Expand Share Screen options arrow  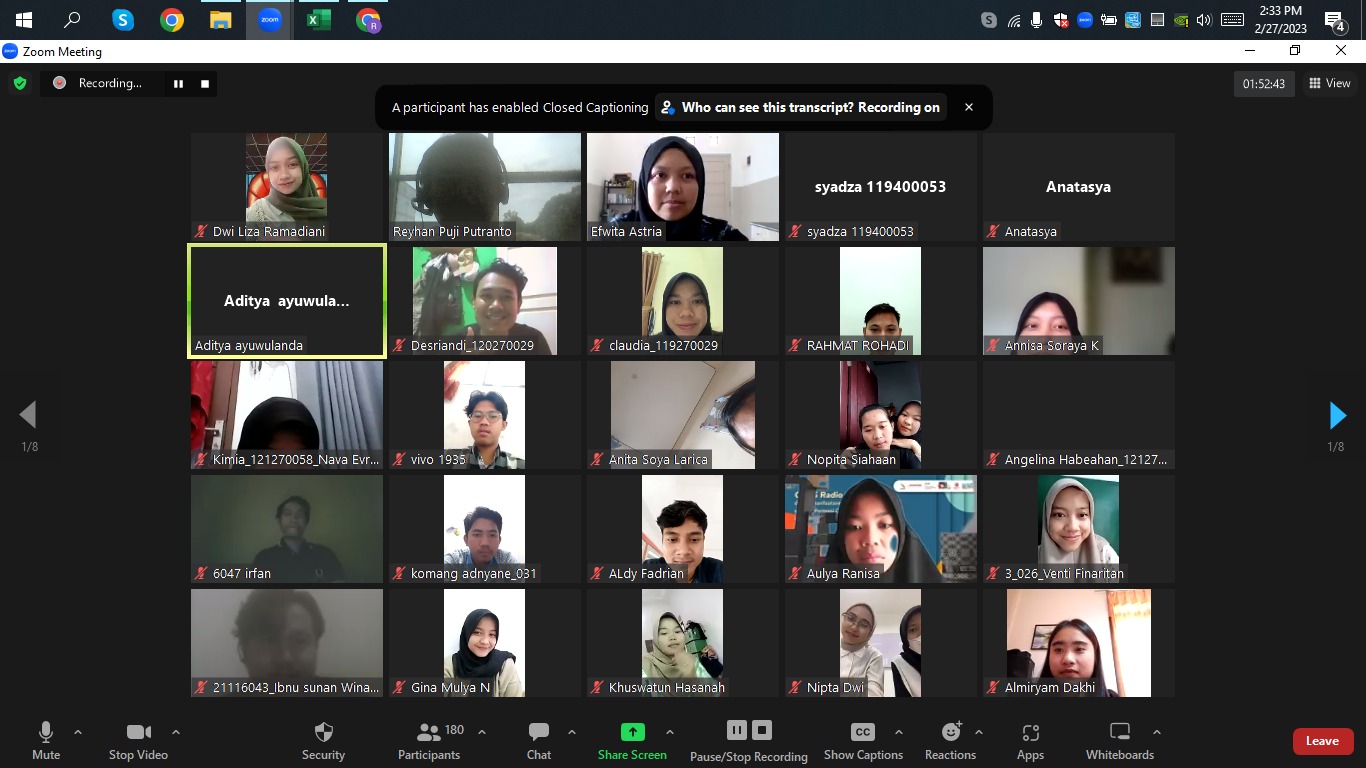(670, 732)
